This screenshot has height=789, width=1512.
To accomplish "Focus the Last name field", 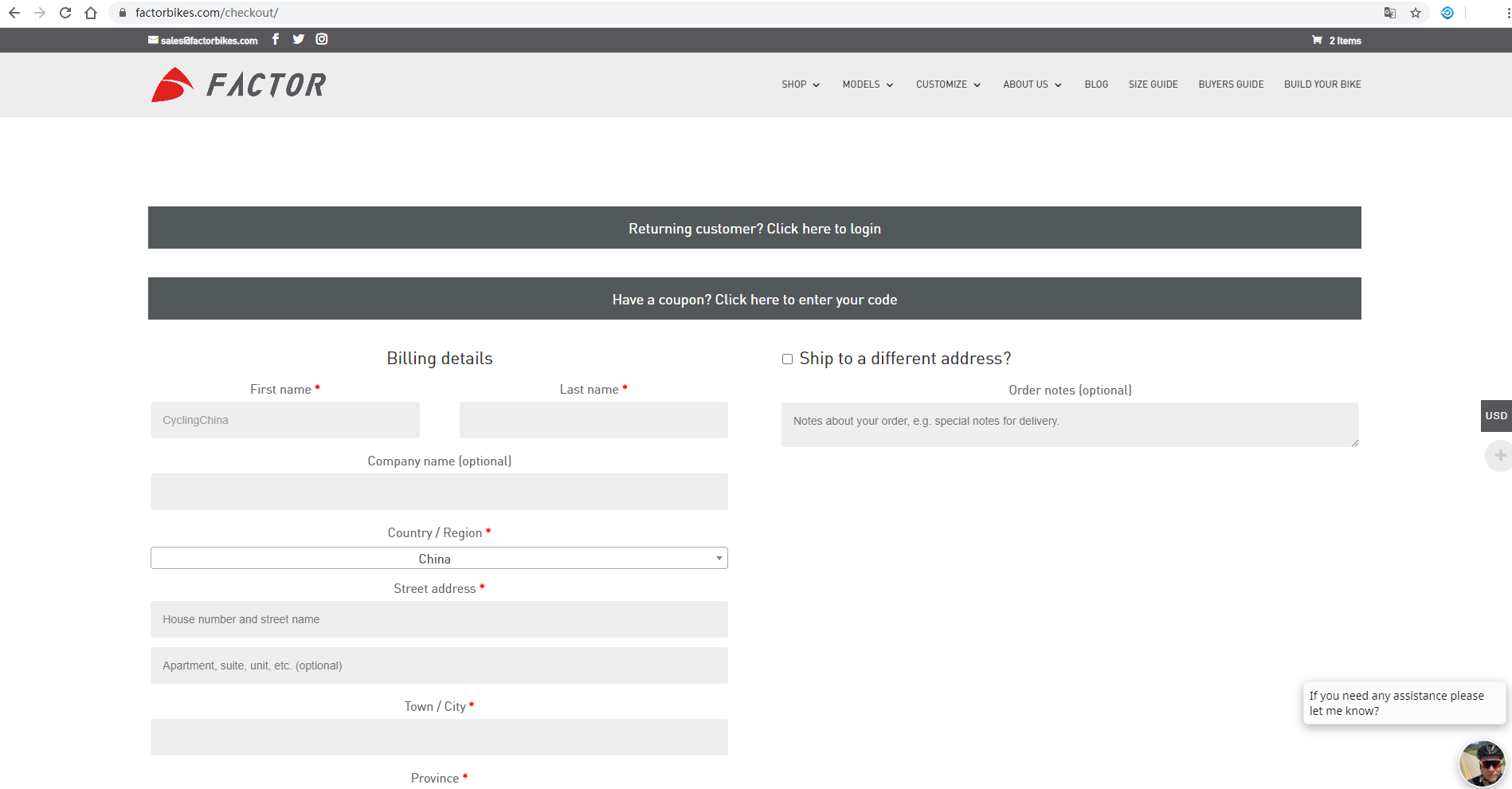I will click(x=593, y=420).
